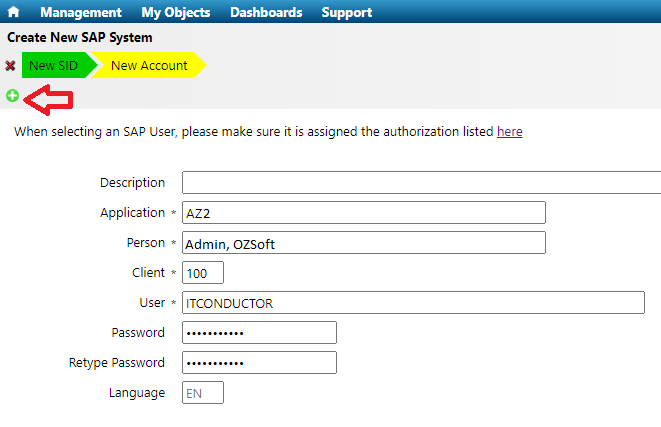661x427 pixels.
Task: Focus the Description text field
Action: click(420, 183)
